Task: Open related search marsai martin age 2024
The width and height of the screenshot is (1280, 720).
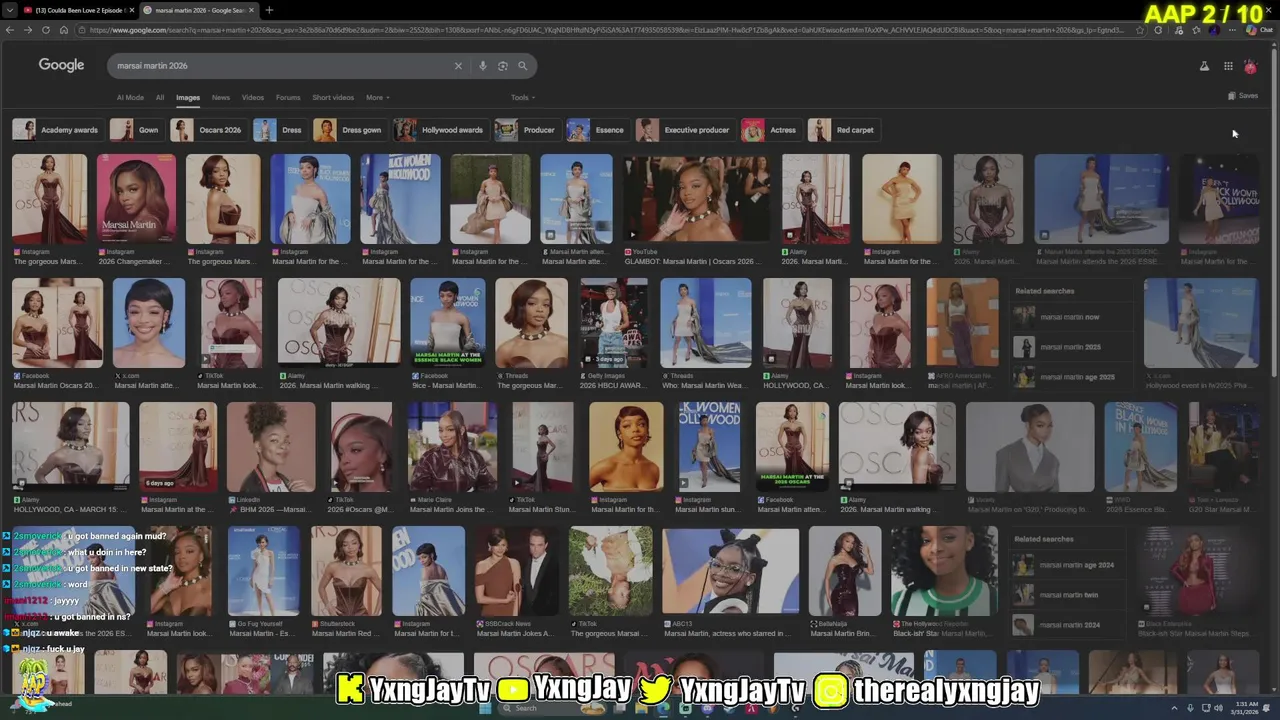Action: 1069,565
